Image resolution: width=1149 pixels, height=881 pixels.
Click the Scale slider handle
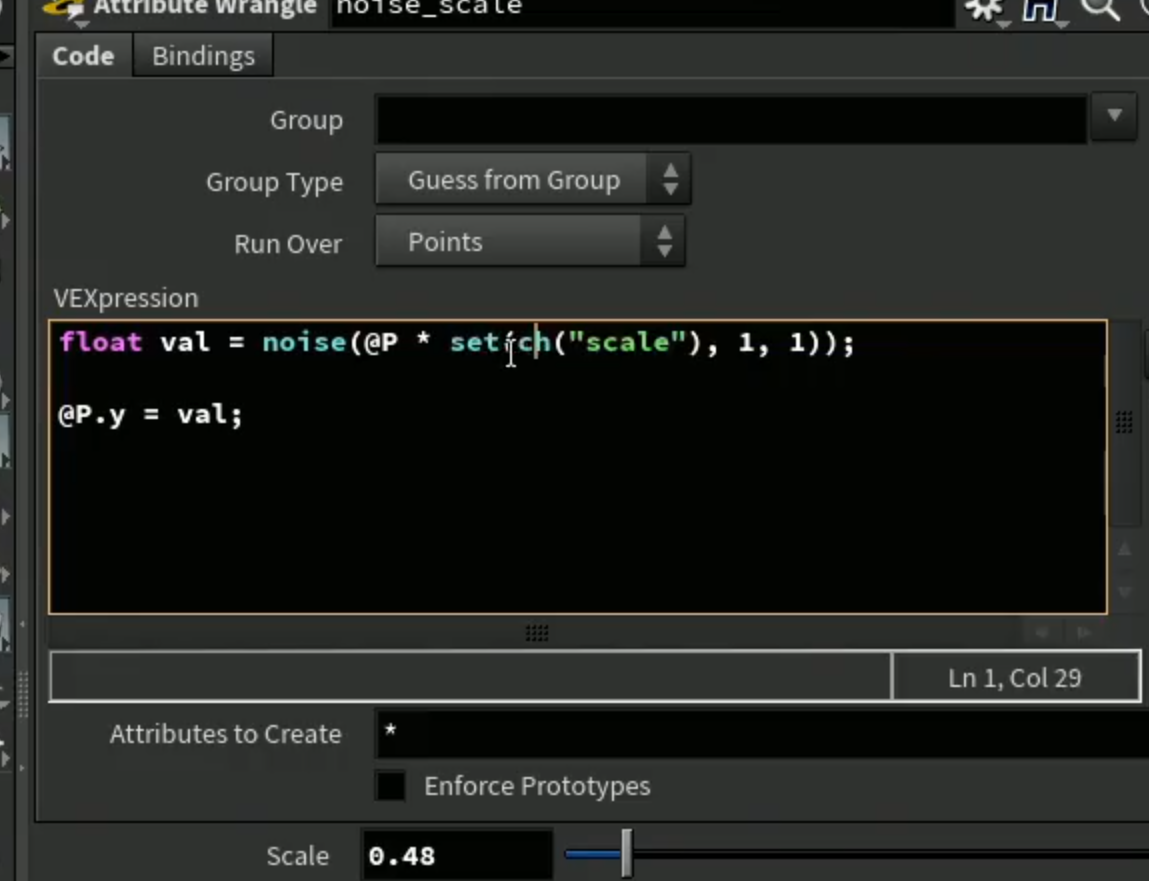tap(627, 853)
